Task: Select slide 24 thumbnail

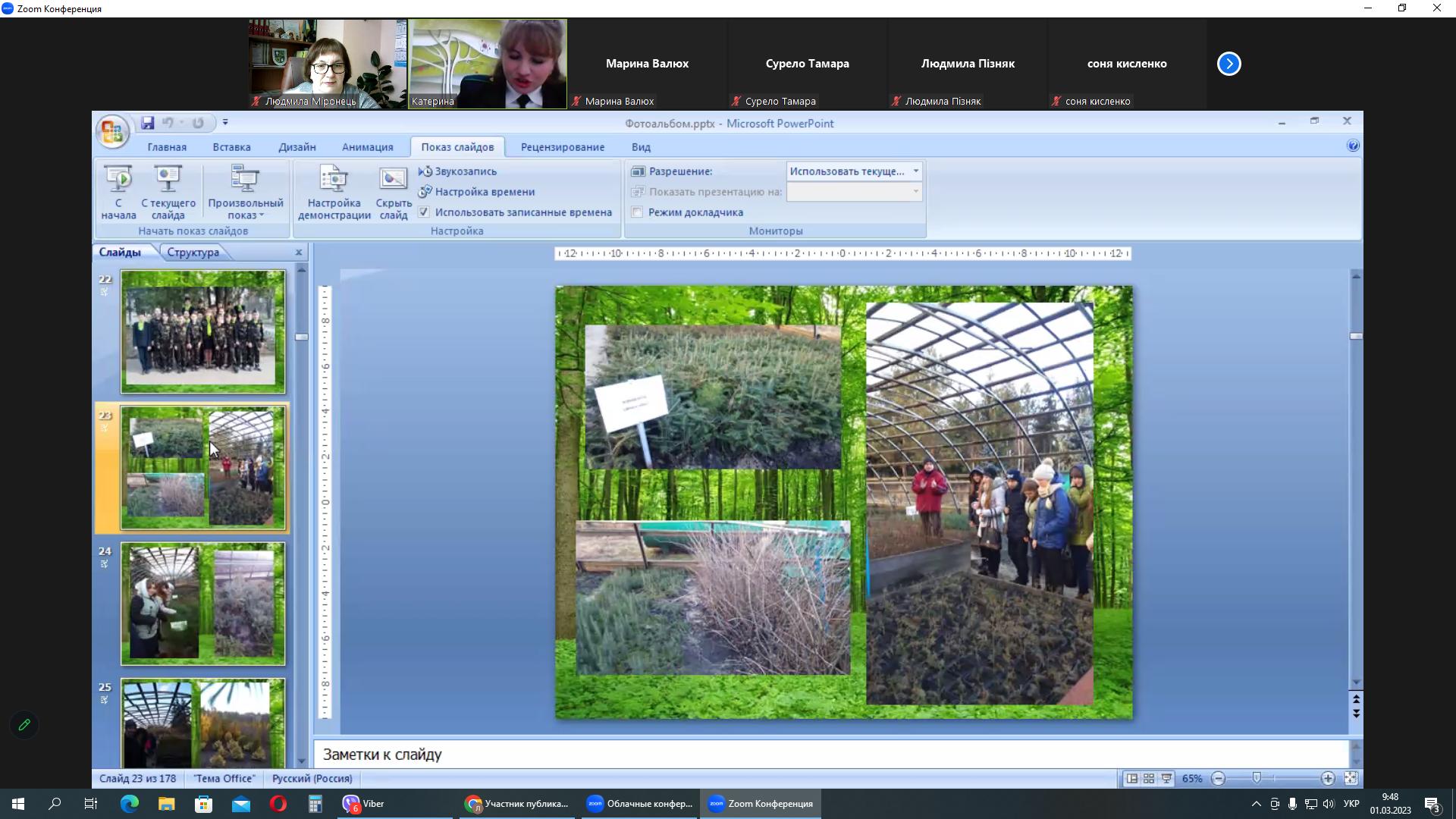Action: 202,604
